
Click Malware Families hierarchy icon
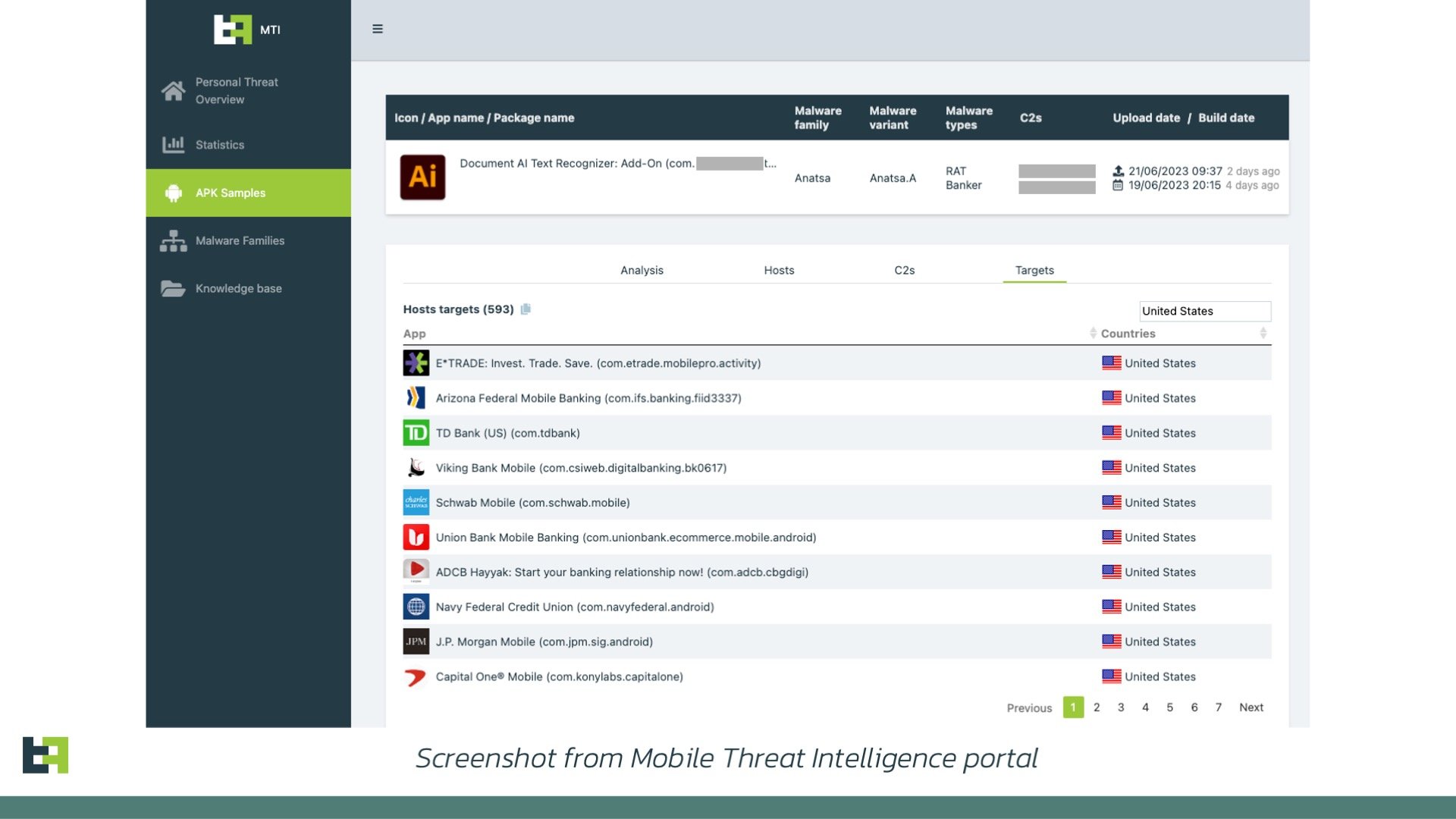(x=173, y=240)
